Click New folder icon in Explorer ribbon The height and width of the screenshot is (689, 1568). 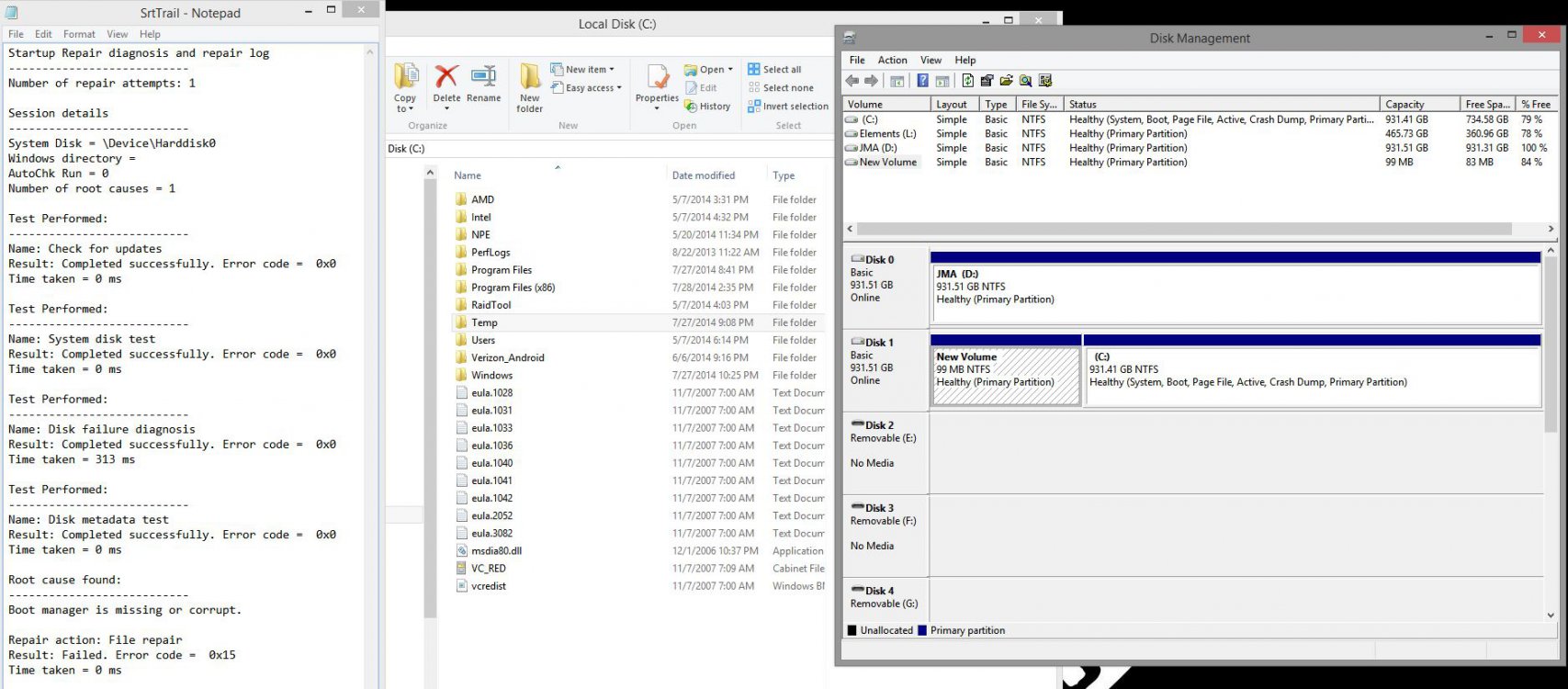click(x=530, y=76)
